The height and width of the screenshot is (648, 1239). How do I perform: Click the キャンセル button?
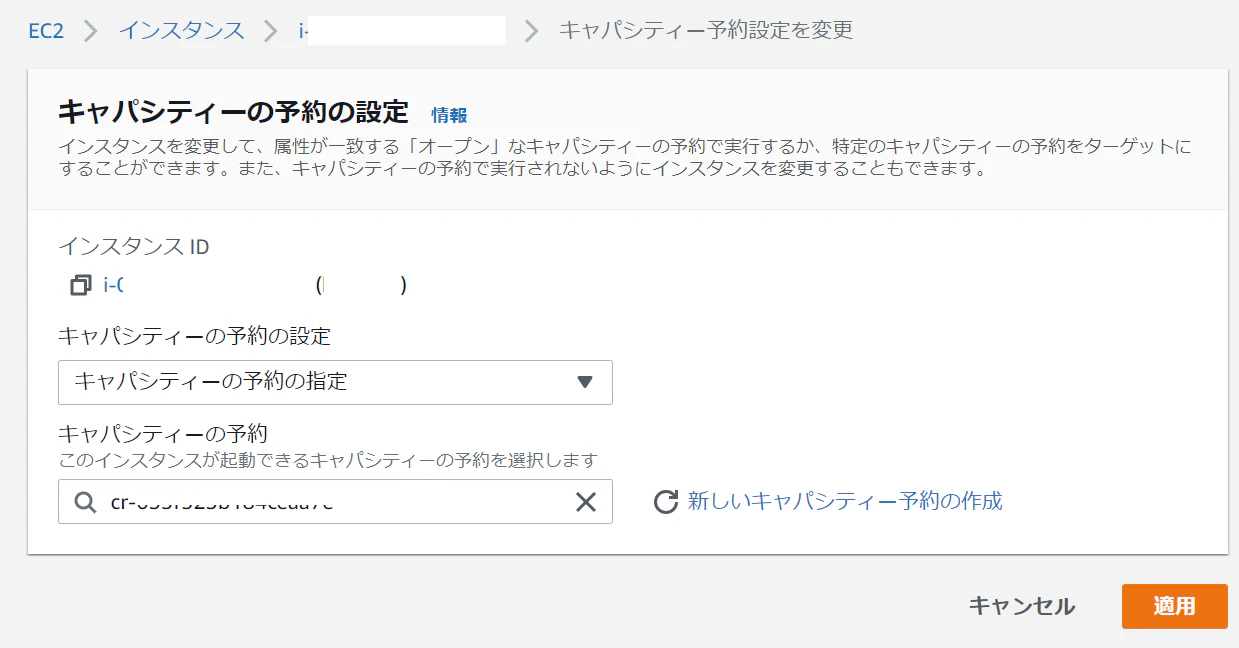click(1022, 606)
